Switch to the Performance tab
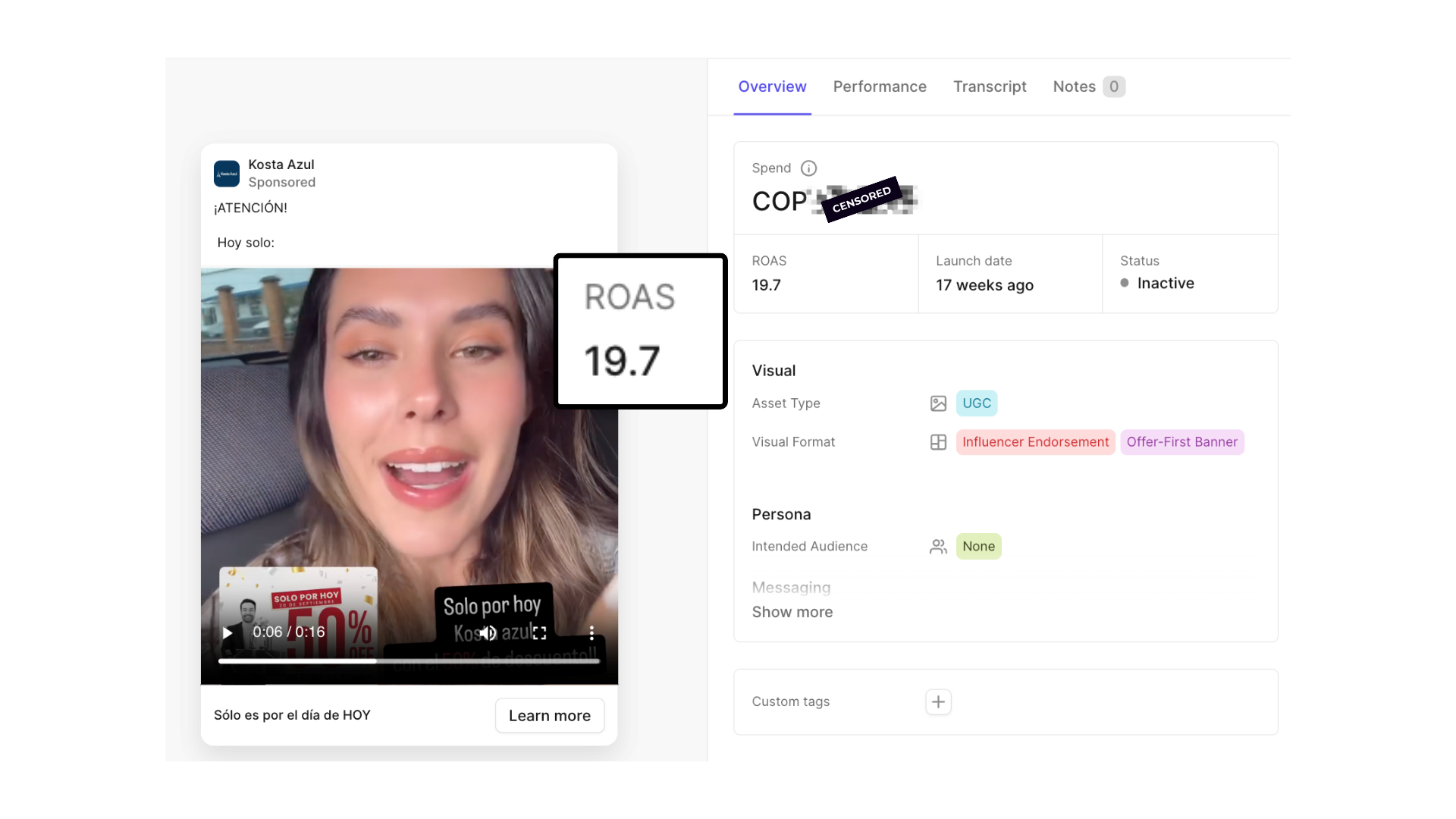The width and height of the screenshot is (1456, 819). (880, 86)
